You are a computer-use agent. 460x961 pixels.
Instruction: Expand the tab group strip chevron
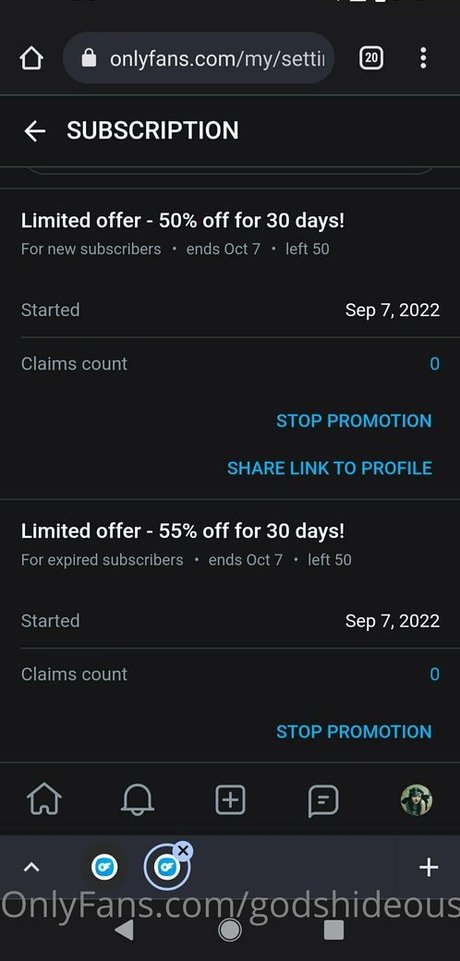31,867
